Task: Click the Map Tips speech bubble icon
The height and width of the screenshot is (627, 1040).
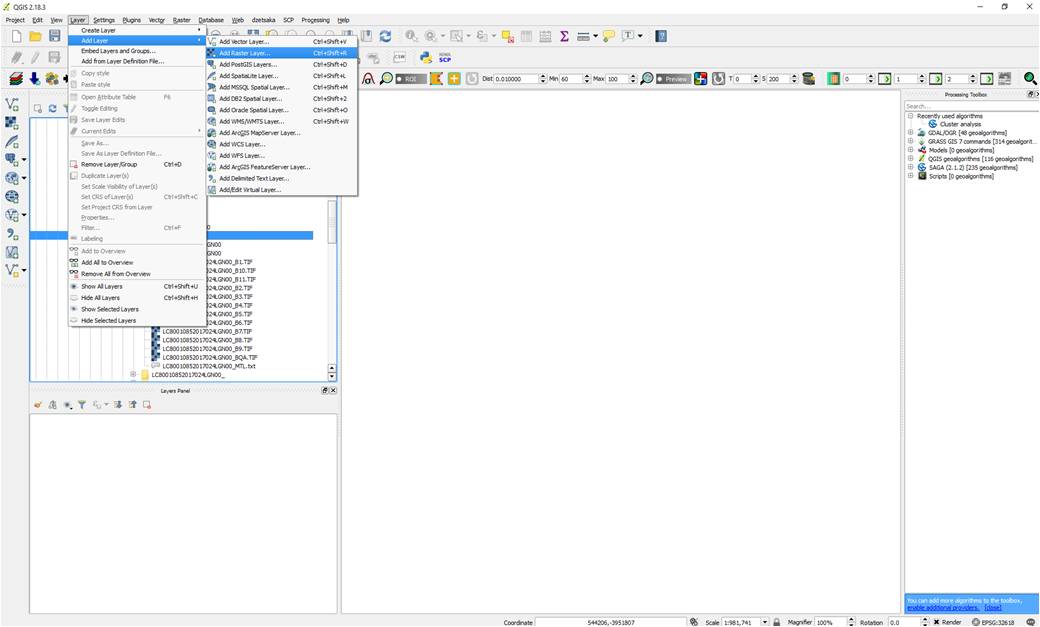Action: [x=609, y=36]
